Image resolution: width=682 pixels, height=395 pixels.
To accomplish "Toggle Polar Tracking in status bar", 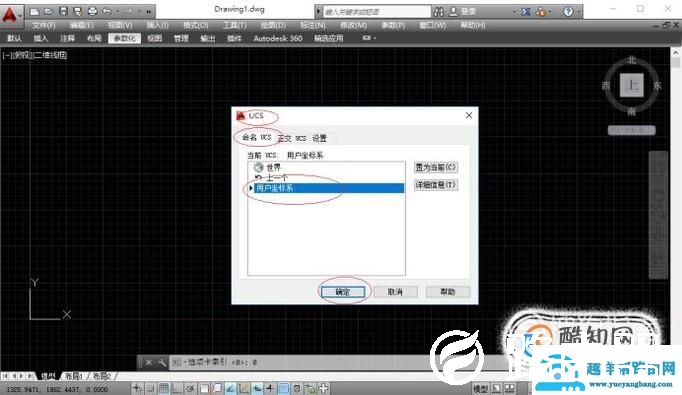I will click(x=190, y=388).
